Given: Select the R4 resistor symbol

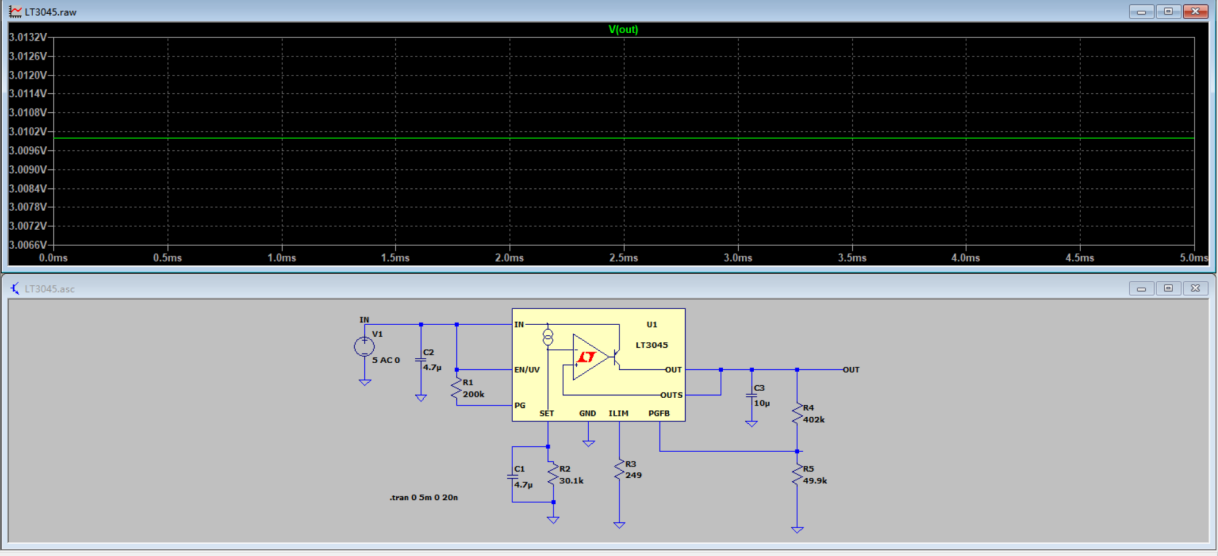Looking at the screenshot, I should pos(796,411).
